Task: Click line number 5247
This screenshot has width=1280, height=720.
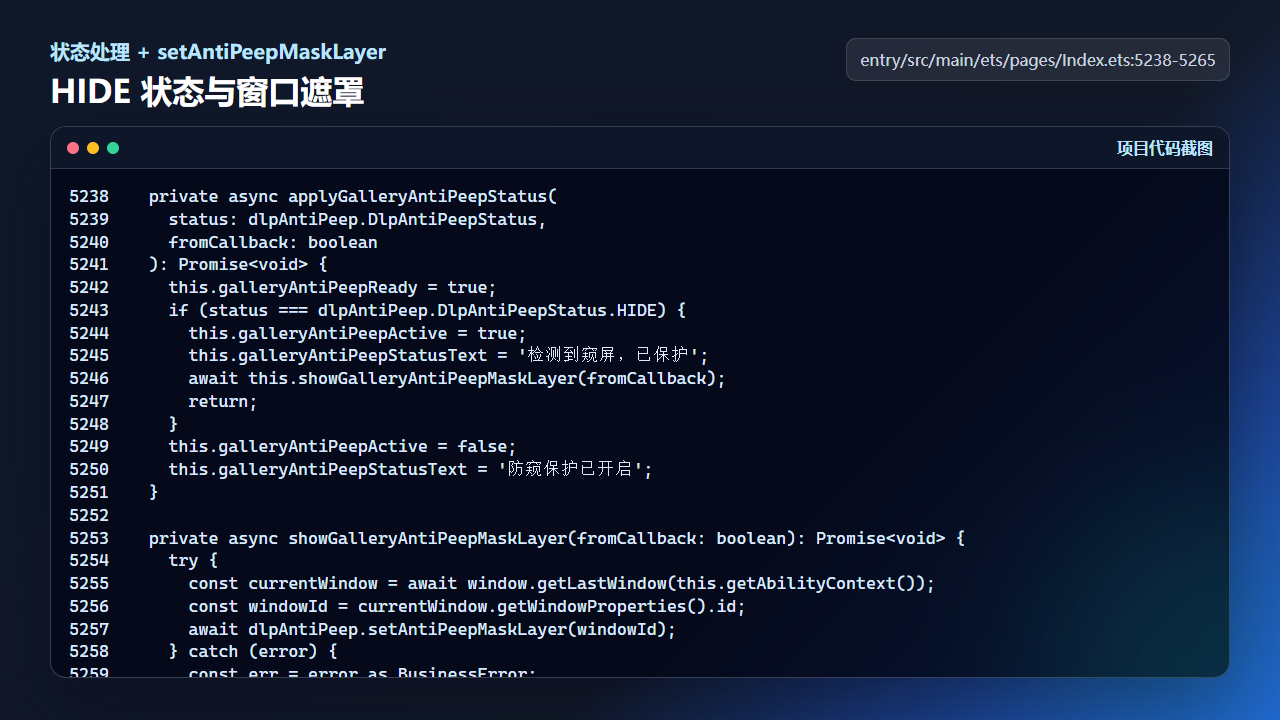Action: click(89, 401)
